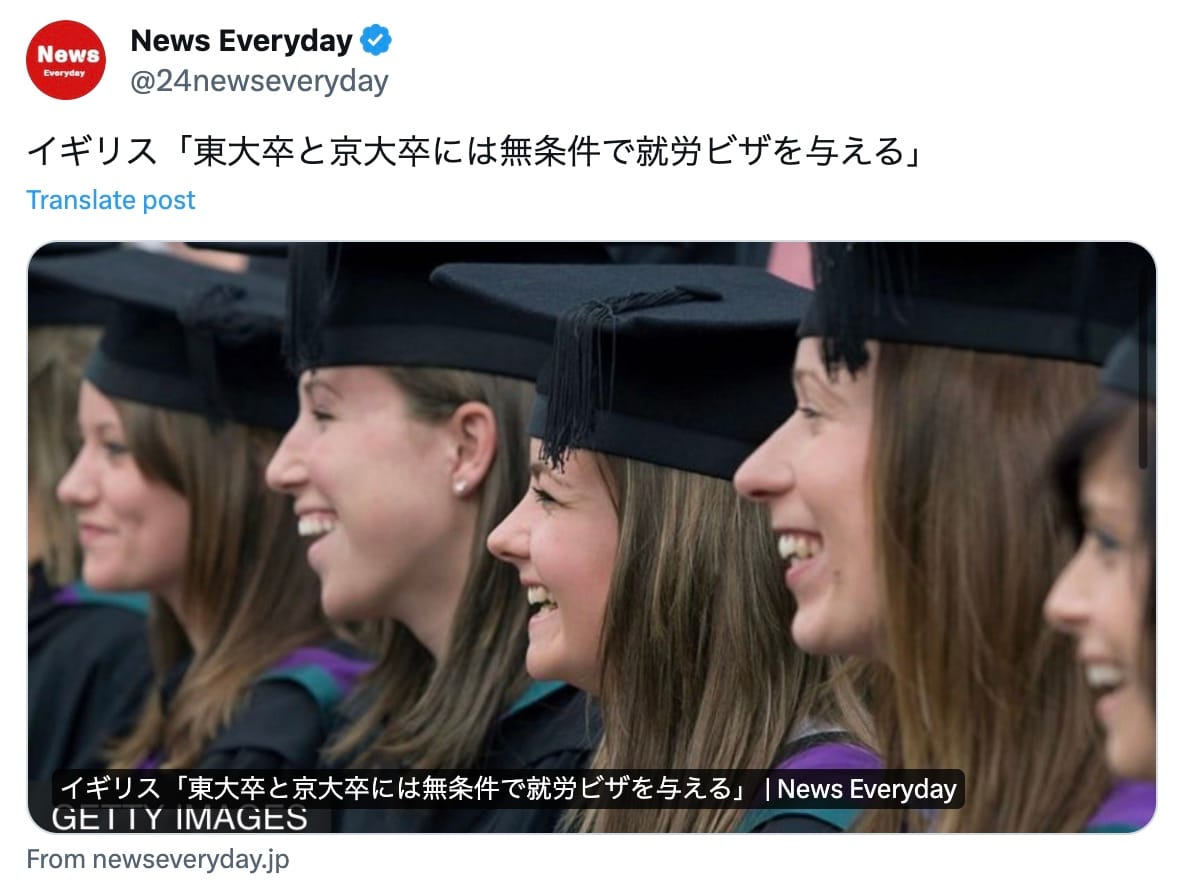This screenshot has height=893, width=1190.
Task: Select the Japanese post text about work visas
Action: tap(474, 150)
